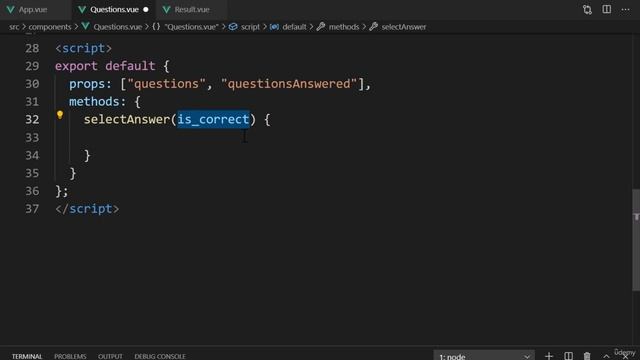Viewport: 640px width, 360px height.
Task: Choose the 'methods' breadcrumb segment
Action: pyautogui.click(x=344, y=27)
